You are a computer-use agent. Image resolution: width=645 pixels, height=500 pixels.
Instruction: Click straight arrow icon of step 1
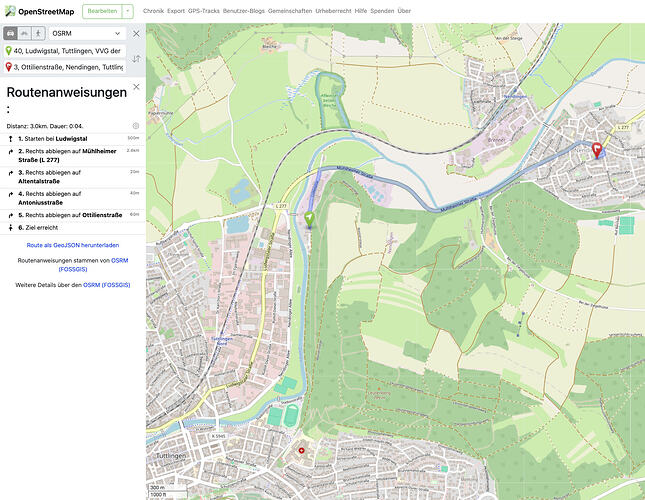(11, 139)
